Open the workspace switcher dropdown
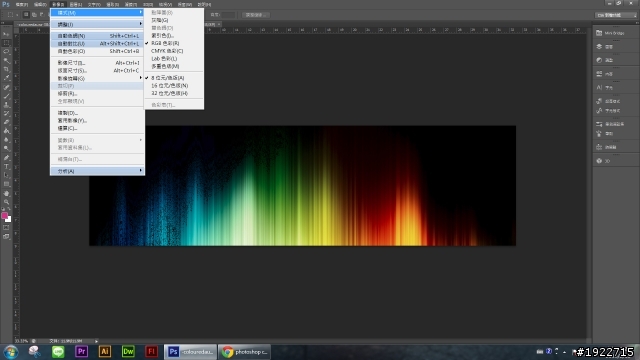Viewport: 640px width, 360px height. (x=616, y=15)
